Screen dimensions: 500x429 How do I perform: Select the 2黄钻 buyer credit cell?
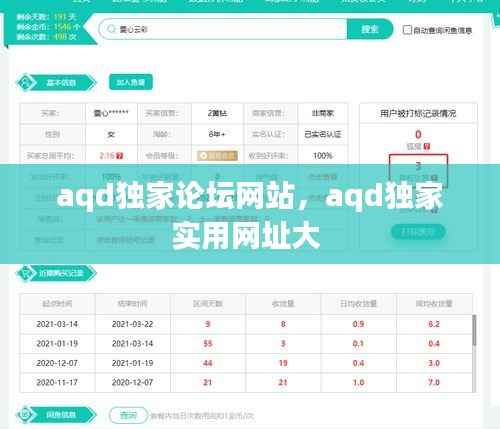217,113
